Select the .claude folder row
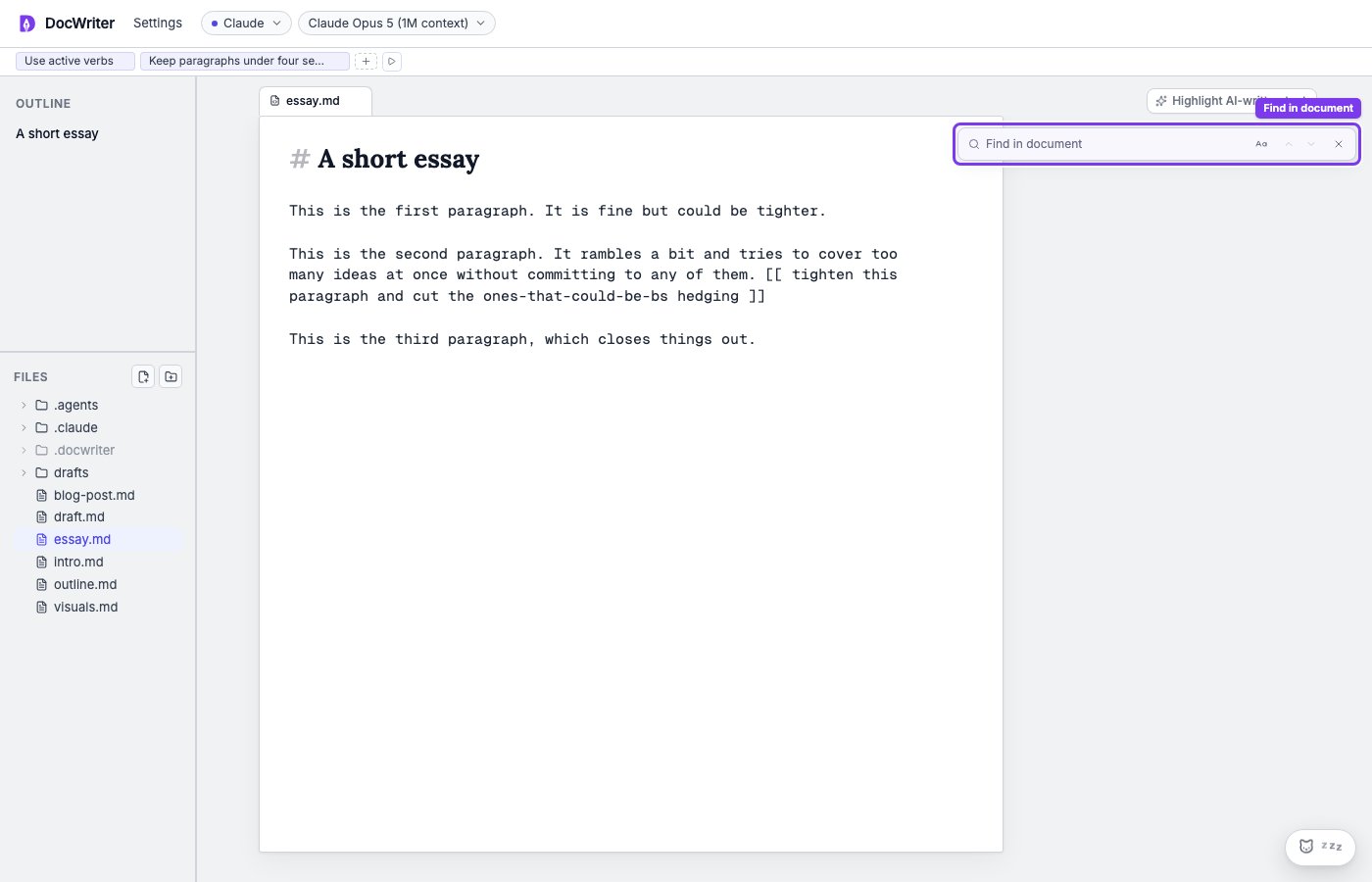1372x882 pixels. coord(98,427)
